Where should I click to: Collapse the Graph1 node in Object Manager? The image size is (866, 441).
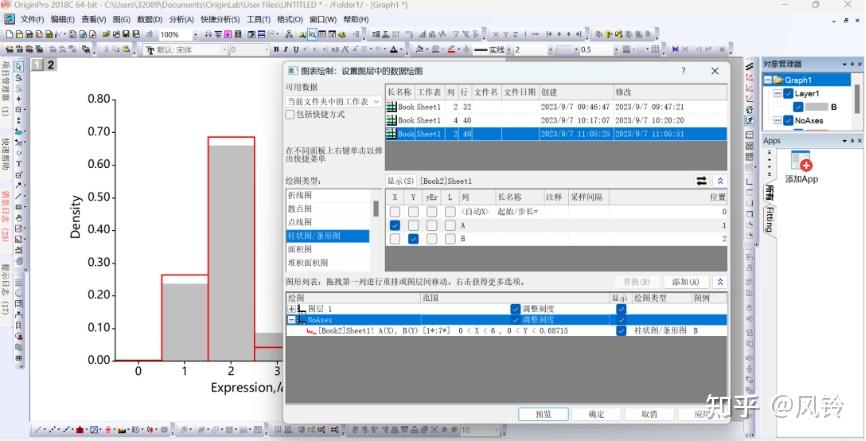(x=768, y=80)
